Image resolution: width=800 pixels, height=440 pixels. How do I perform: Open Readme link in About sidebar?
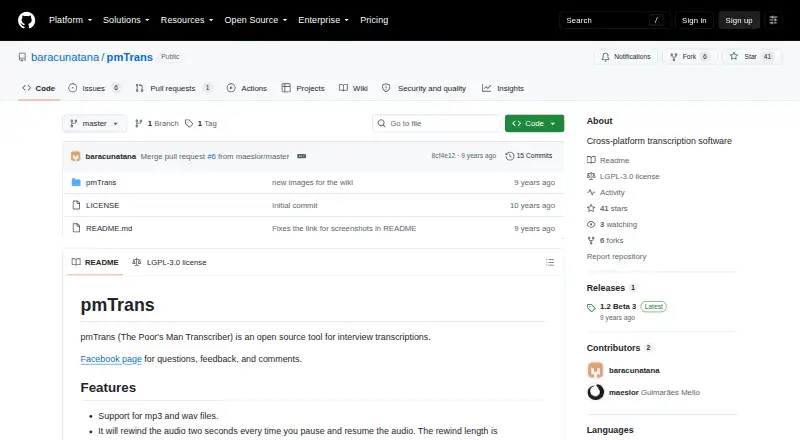pyautogui.click(x=608, y=160)
